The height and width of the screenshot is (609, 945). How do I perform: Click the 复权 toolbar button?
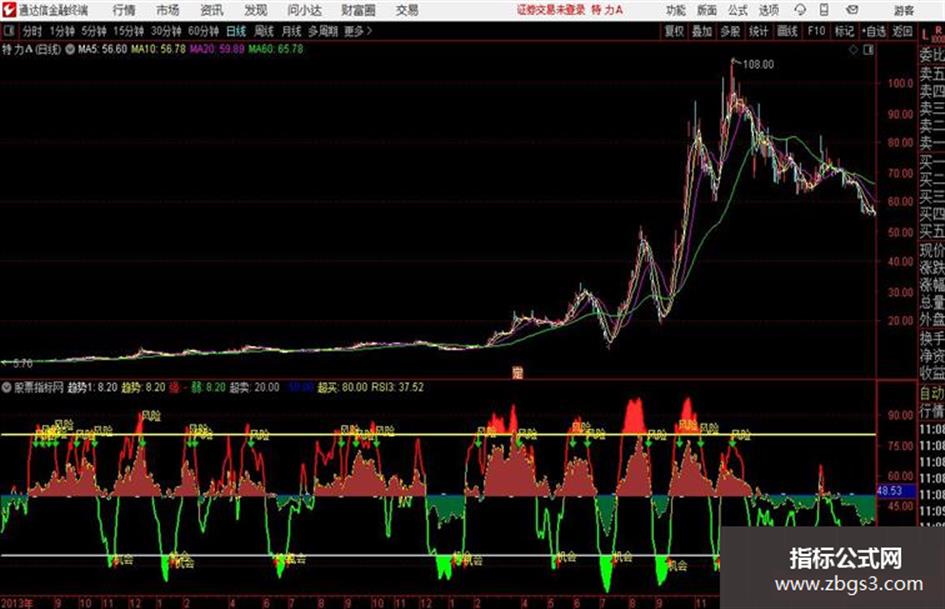click(674, 31)
